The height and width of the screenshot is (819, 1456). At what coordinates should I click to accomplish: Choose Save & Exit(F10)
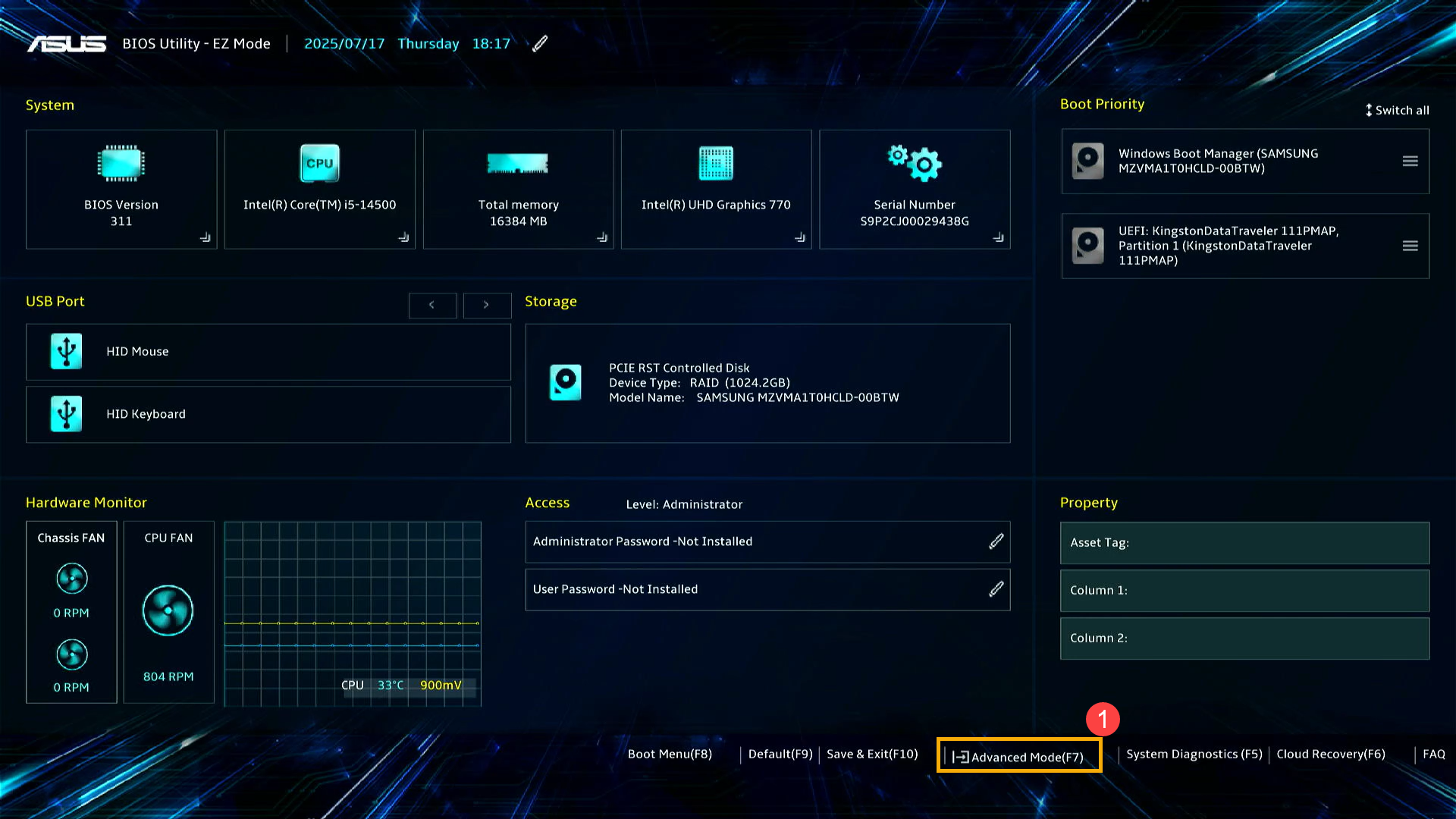click(872, 755)
